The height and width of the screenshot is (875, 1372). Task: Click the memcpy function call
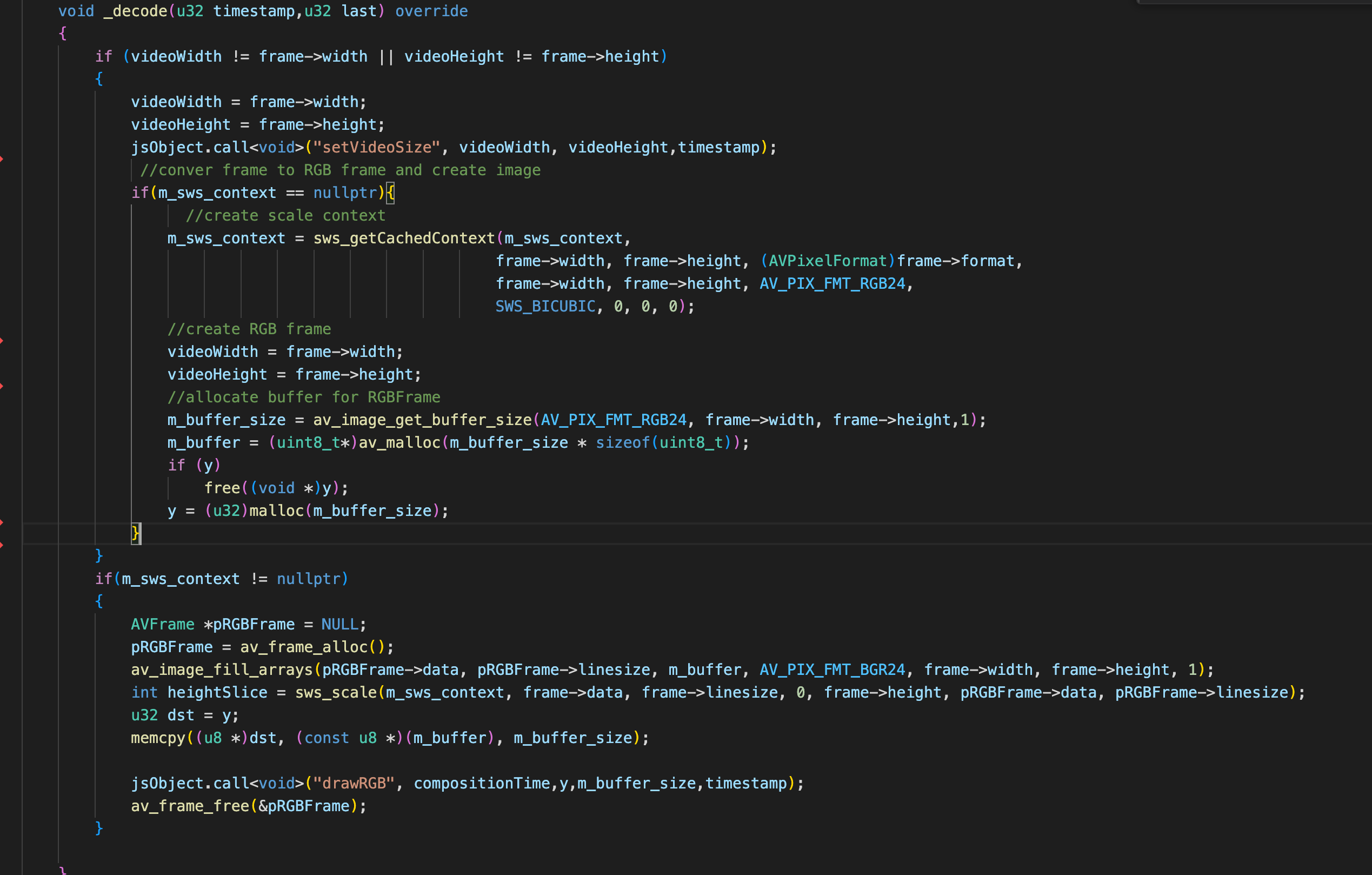[x=158, y=738]
